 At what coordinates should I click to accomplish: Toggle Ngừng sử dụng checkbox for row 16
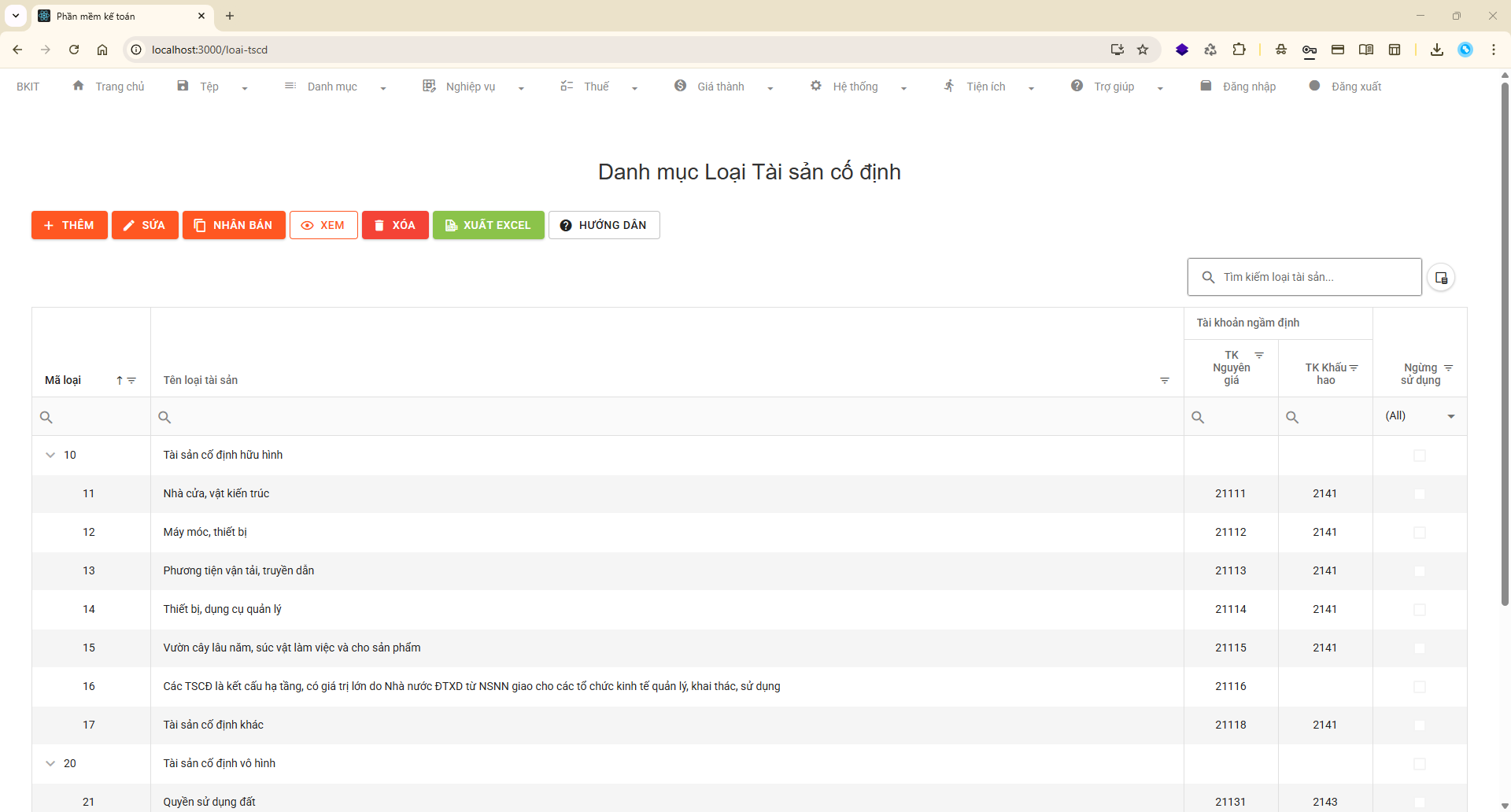(1420, 687)
